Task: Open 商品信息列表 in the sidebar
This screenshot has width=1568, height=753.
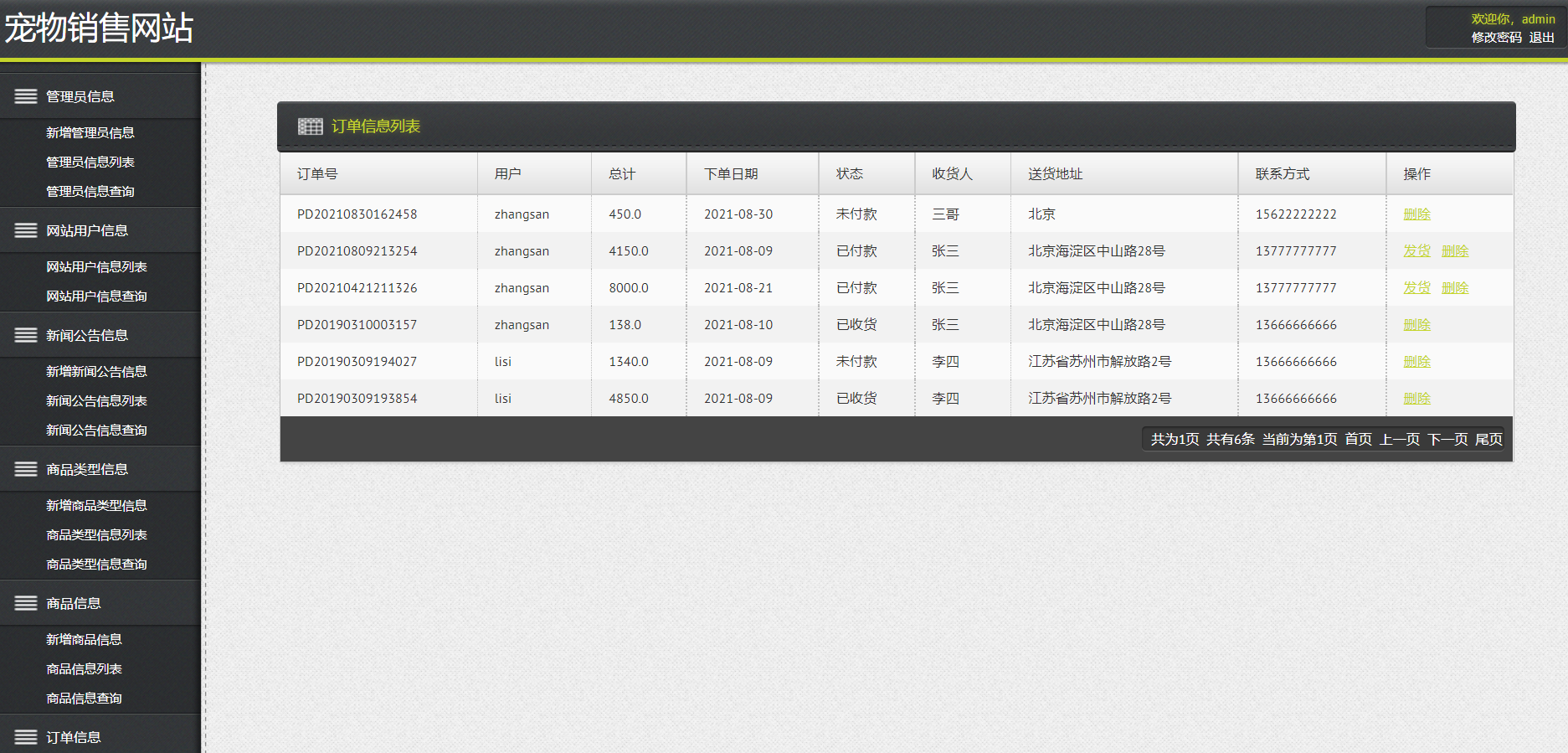Action: pos(84,668)
